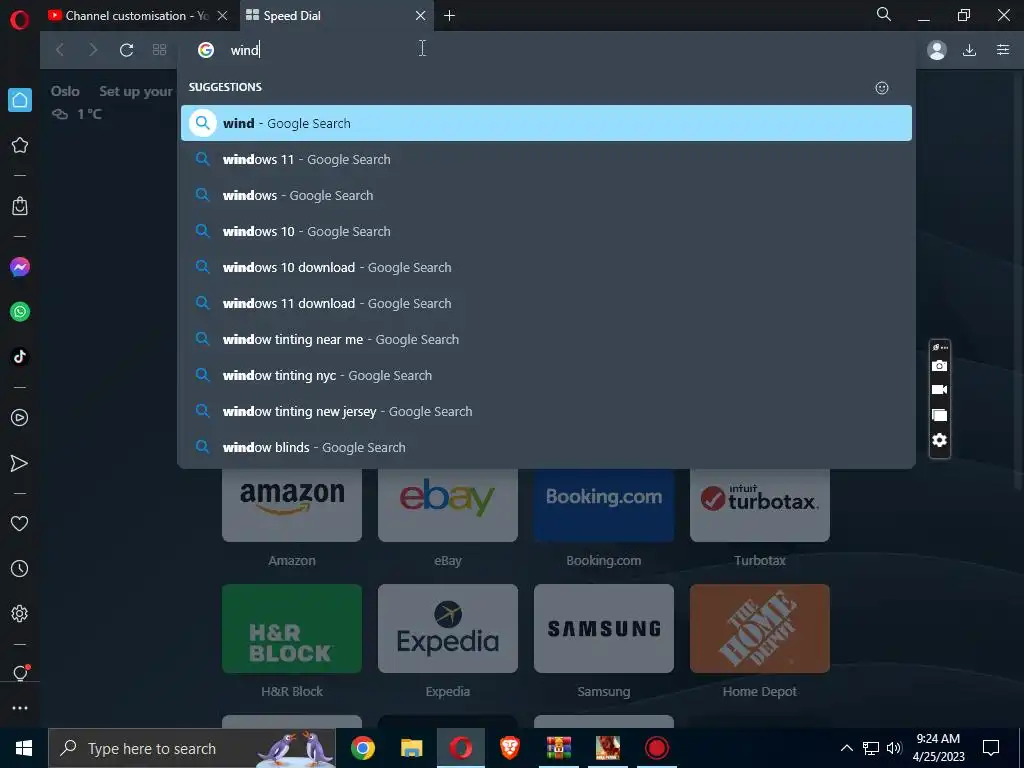Click the address bar containing 'wind'
Image resolution: width=1024 pixels, height=768 pixels.
[545, 50]
